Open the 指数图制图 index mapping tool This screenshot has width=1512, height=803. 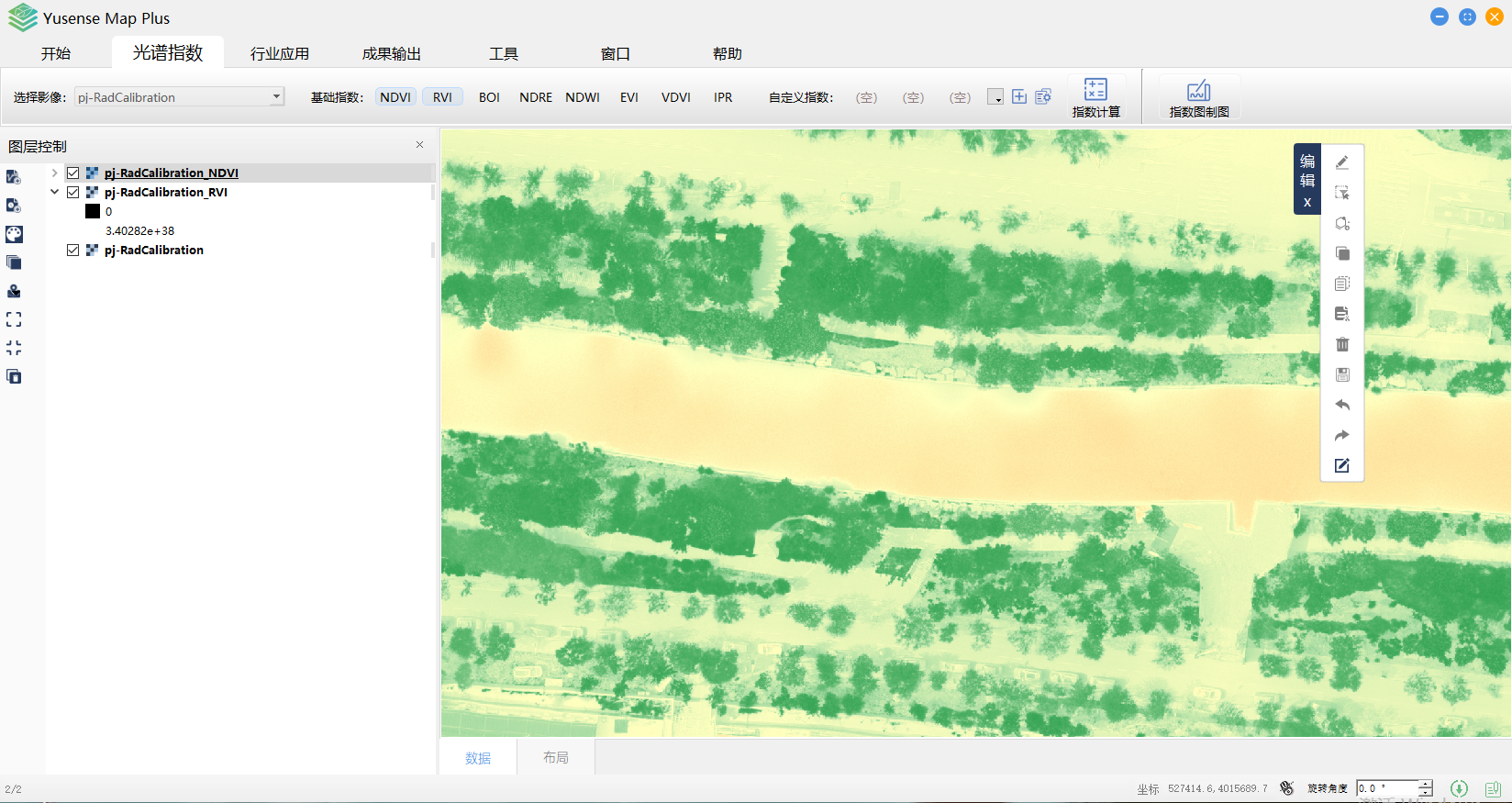point(1198,96)
